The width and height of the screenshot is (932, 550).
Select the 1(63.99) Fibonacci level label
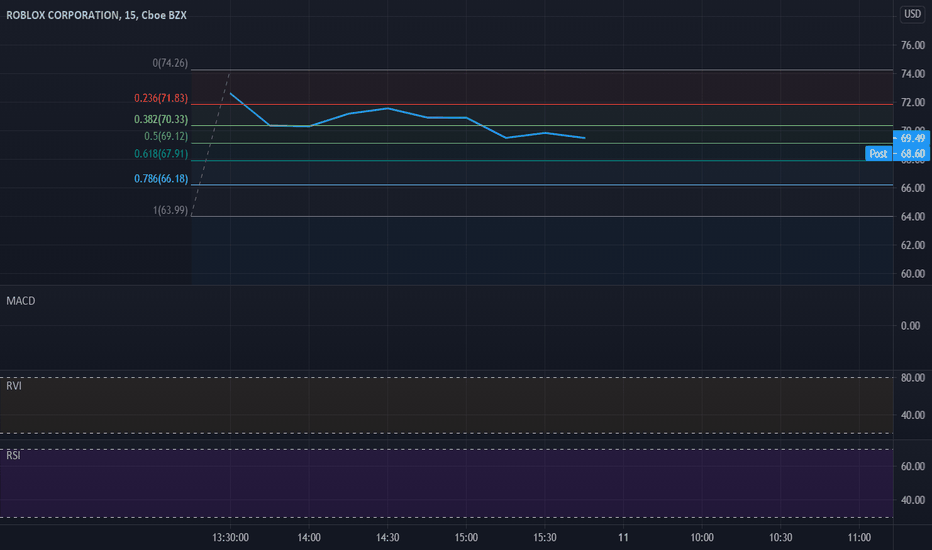[x=170, y=210]
